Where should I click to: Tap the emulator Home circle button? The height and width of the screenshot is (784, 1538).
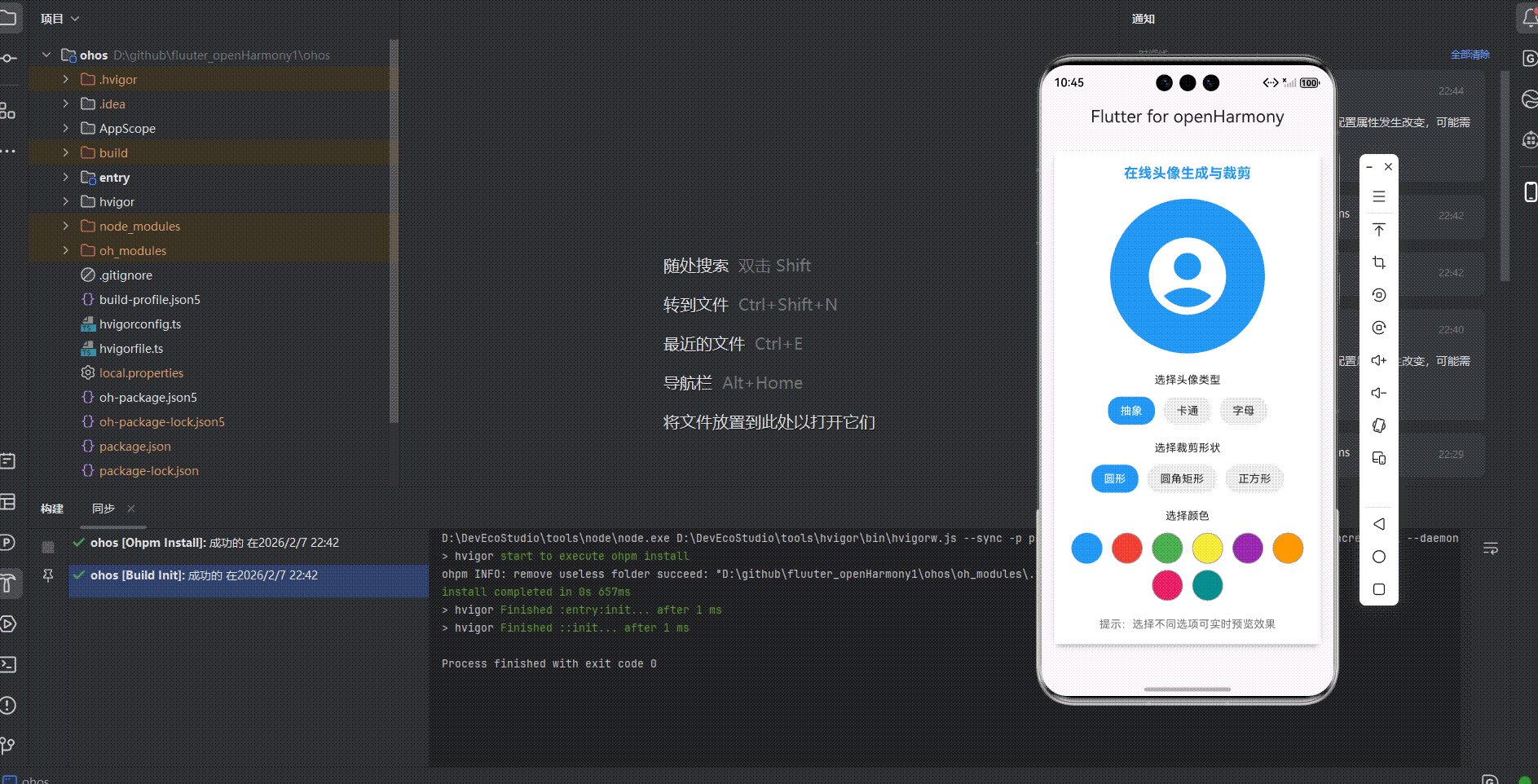[1379, 557]
